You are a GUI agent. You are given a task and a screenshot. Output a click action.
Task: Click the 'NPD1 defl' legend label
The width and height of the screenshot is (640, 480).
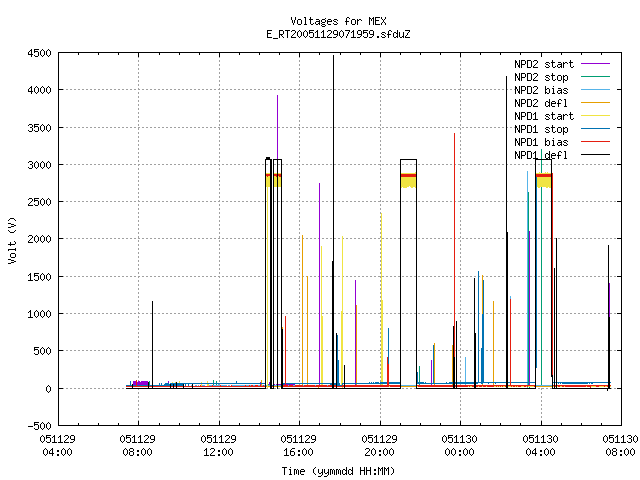[541, 155]
